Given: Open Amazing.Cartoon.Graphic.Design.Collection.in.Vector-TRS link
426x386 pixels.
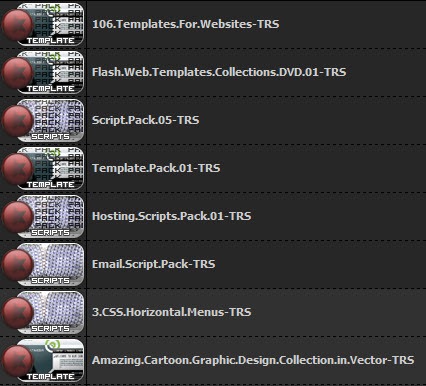Looking at the screenshot, I should [253, 360].
